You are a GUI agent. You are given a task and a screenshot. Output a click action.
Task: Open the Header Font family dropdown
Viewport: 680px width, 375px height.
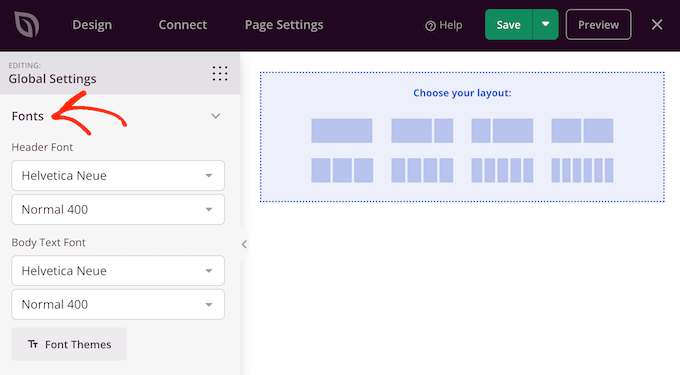(118, 176)
